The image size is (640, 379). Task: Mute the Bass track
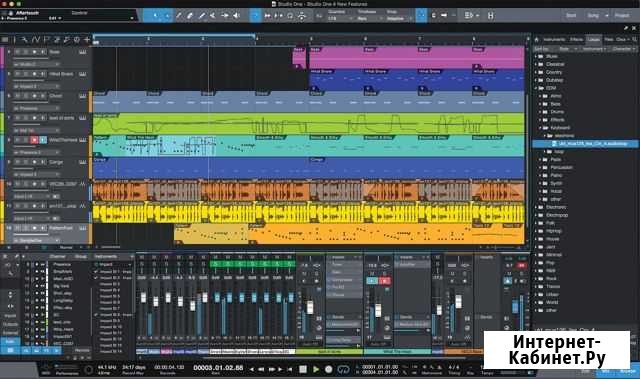point(18,52)
